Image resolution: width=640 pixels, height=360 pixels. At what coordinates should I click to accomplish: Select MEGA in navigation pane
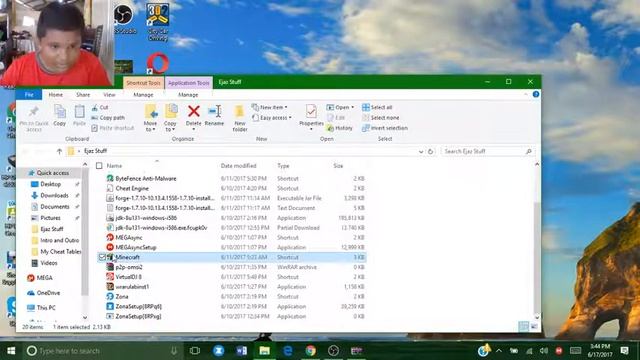tap(44, 278)
